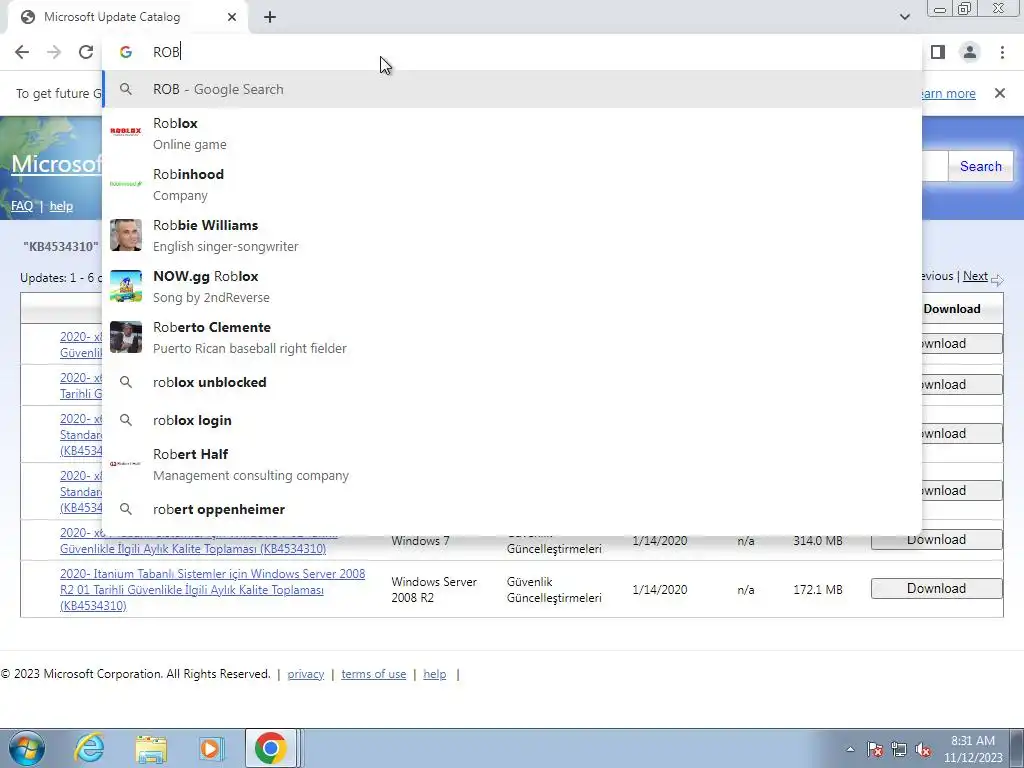Open the clock showing 8:31 AM
This screenshot has width=1024, height=768.
pos(972,749)
